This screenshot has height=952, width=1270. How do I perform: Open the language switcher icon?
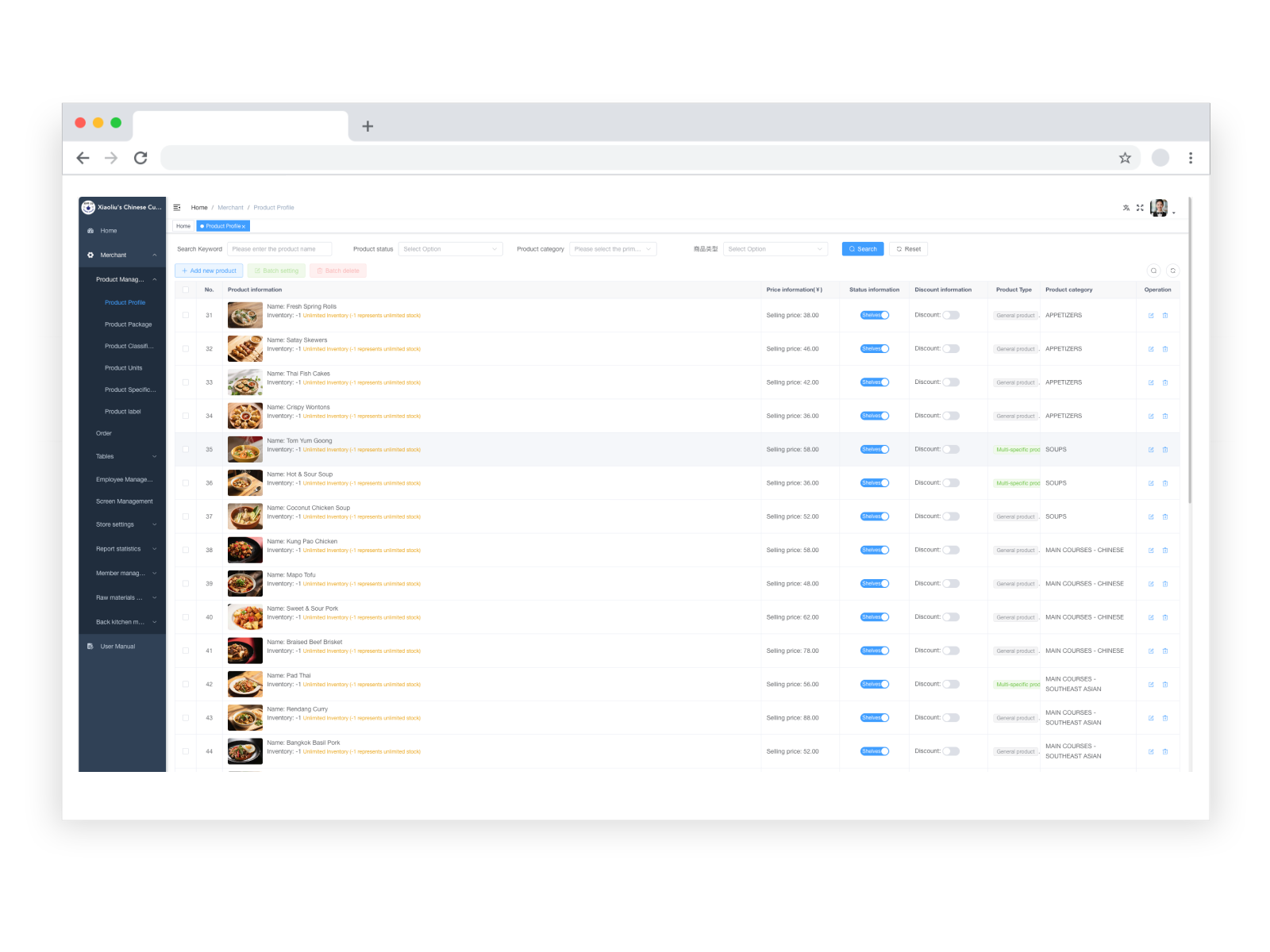tap(1126, 207)
